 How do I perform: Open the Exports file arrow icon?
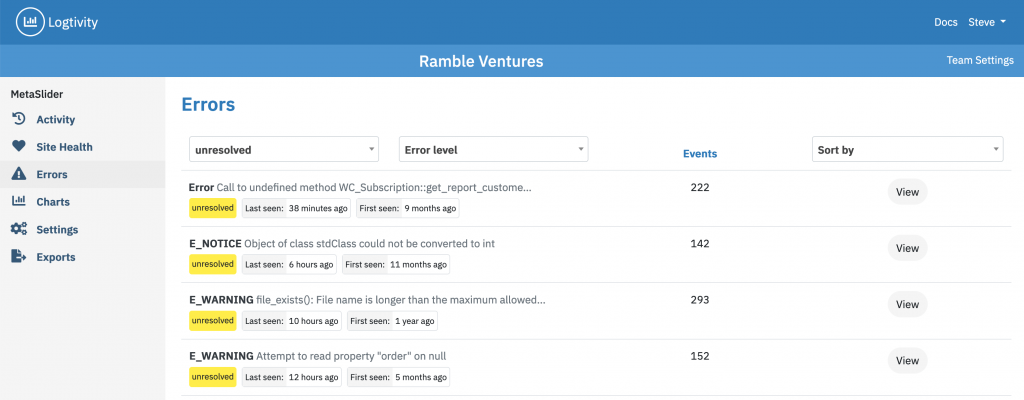coord(19,256)
